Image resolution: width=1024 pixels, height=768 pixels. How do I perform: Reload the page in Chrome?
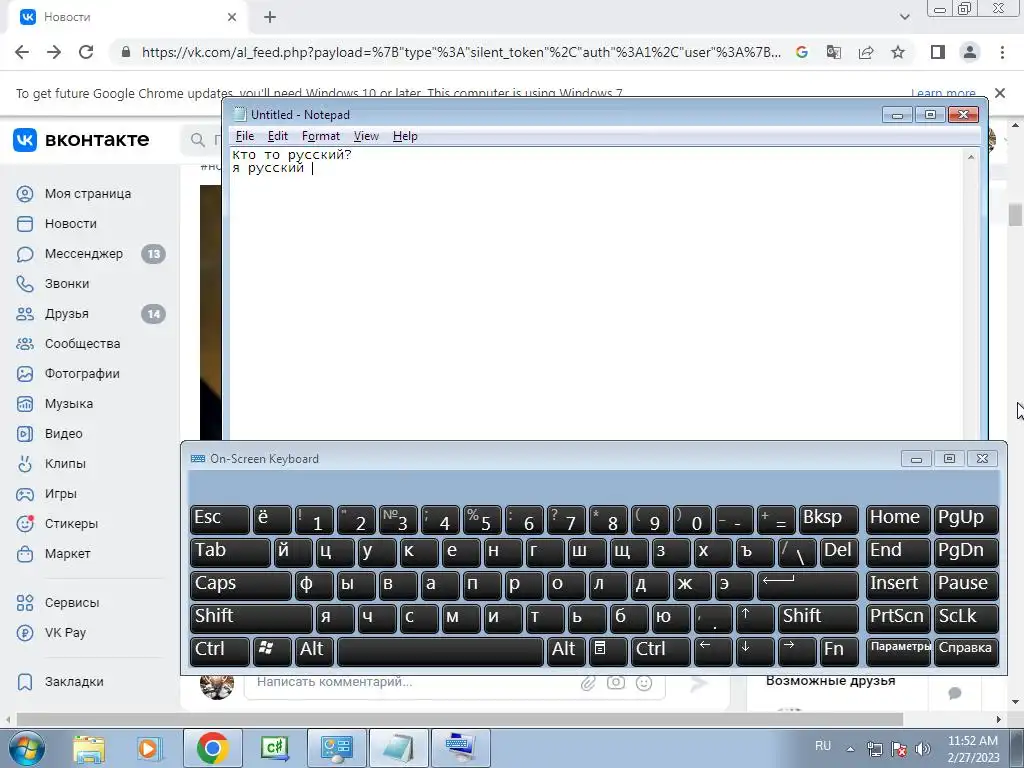click(86, 52)
